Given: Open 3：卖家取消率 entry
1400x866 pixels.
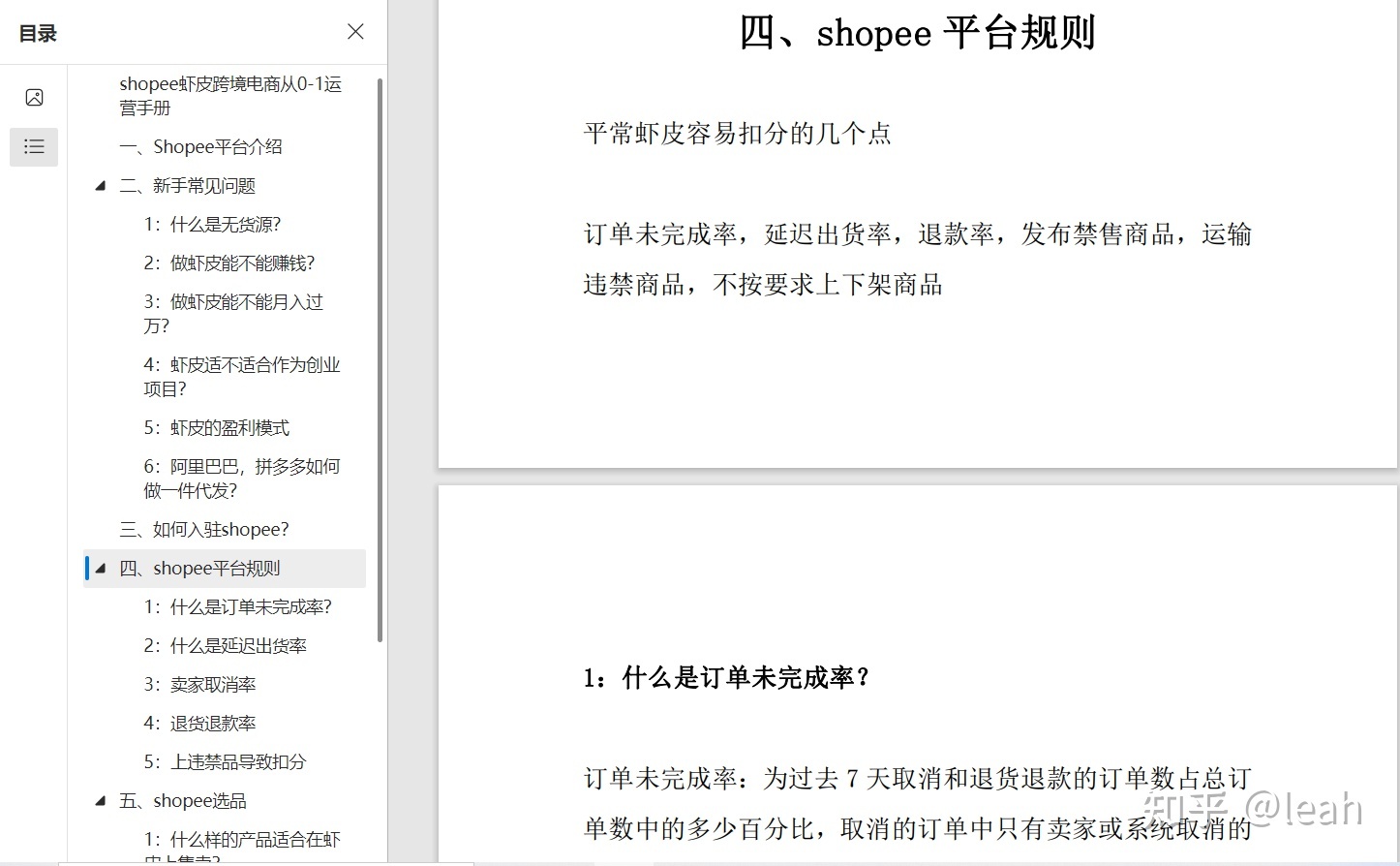Looking at the screenshot, I should (199, 685).
